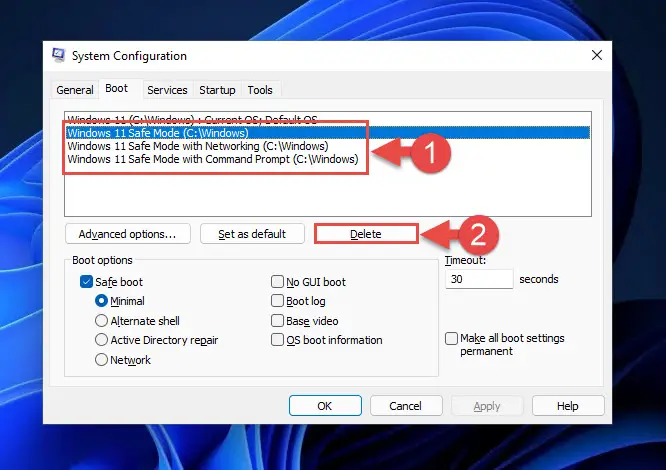Image resolution: width=666 pixels, height=470 pixels.
Task: Switch to the General tab
Action: coord(75,90)
